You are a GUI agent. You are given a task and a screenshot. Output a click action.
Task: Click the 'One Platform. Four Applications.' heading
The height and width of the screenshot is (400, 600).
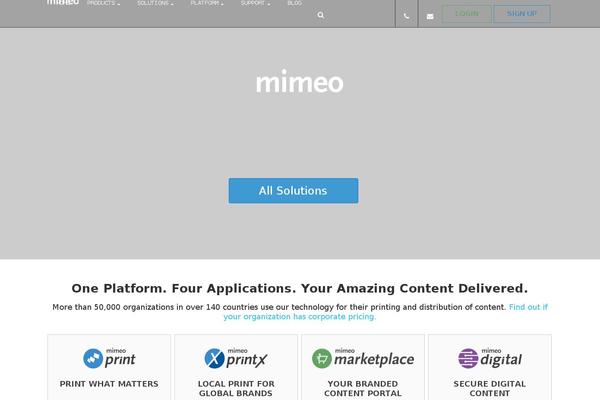coord(300,288)
